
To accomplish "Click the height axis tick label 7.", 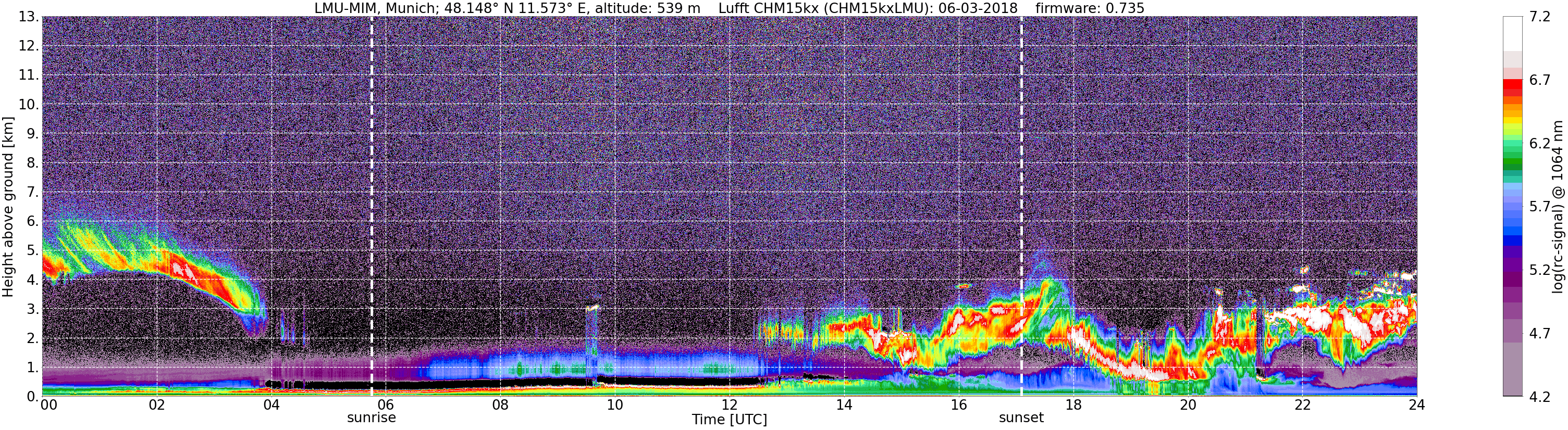I will click(33, 192).
